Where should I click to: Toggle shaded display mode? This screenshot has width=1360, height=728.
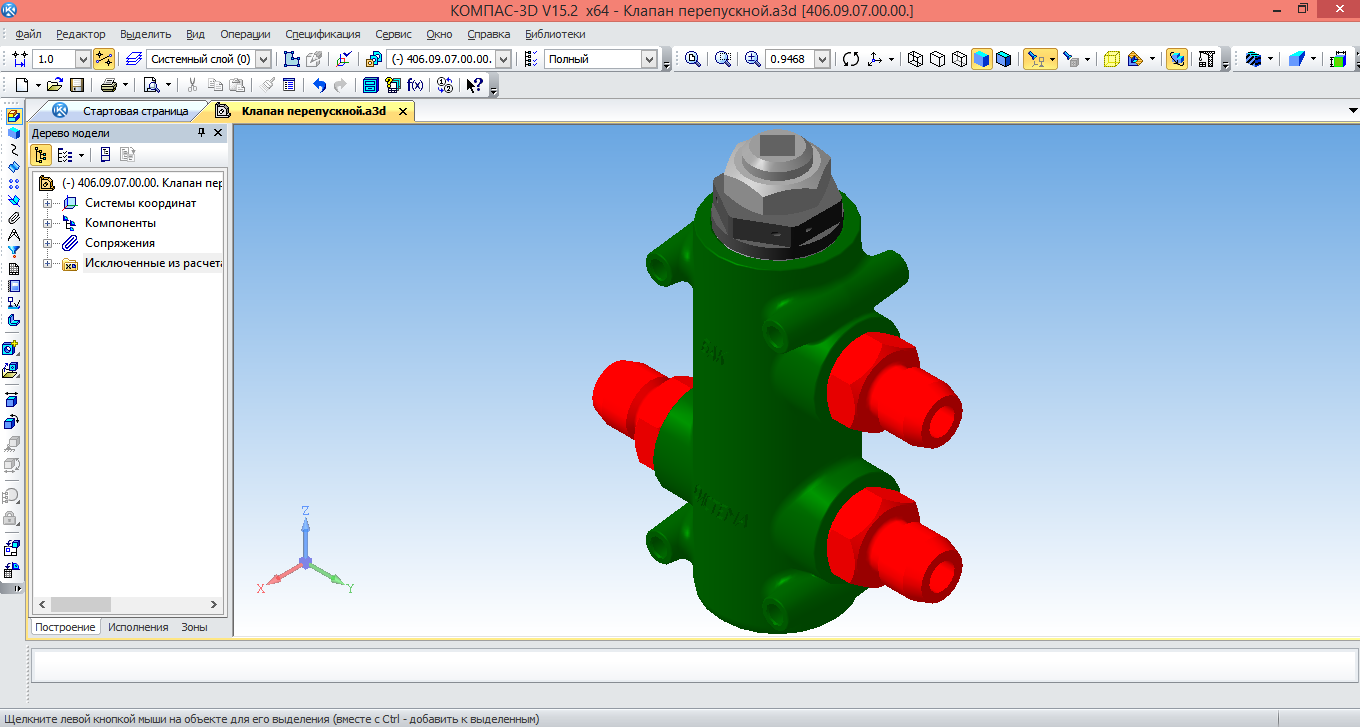(x=981, y=59)
